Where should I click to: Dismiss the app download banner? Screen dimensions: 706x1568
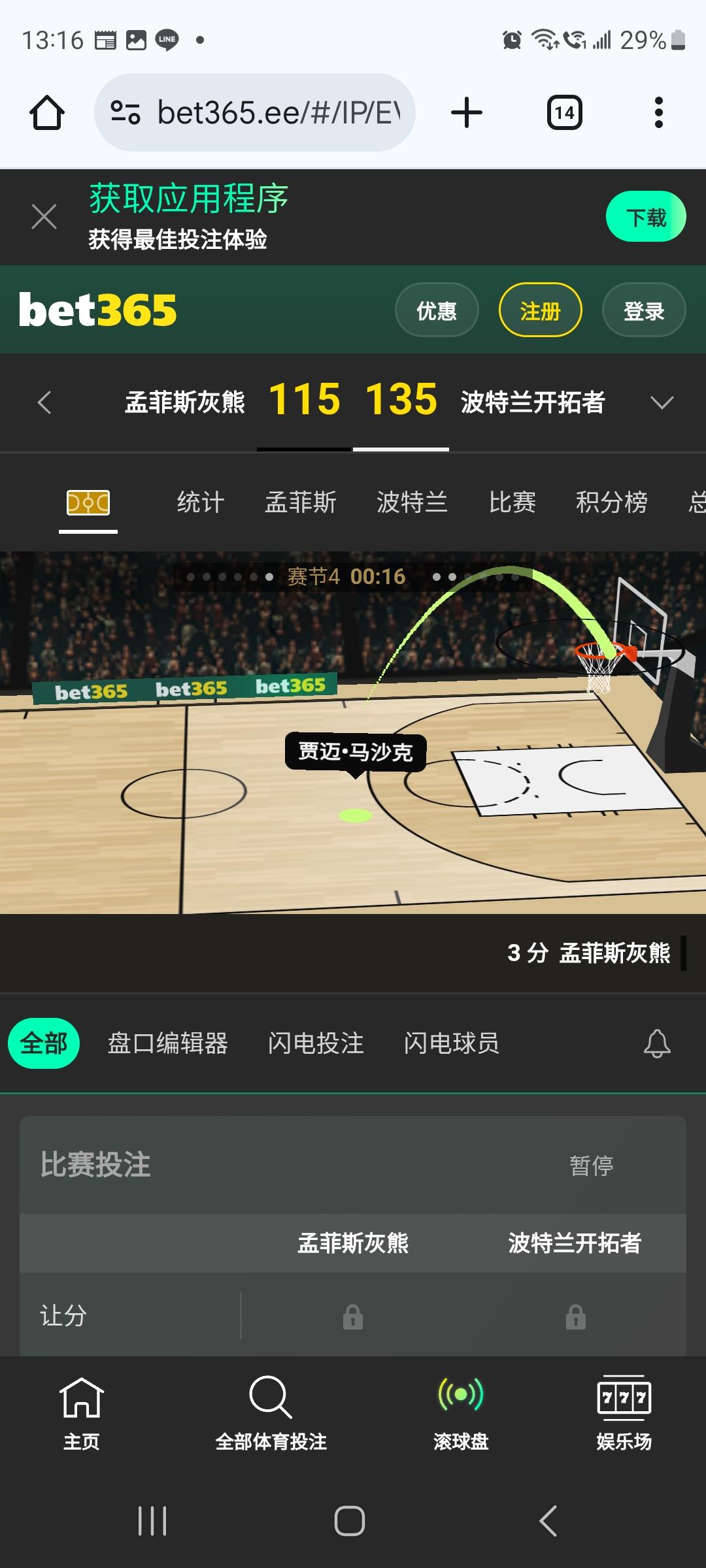tap(44, 217)
